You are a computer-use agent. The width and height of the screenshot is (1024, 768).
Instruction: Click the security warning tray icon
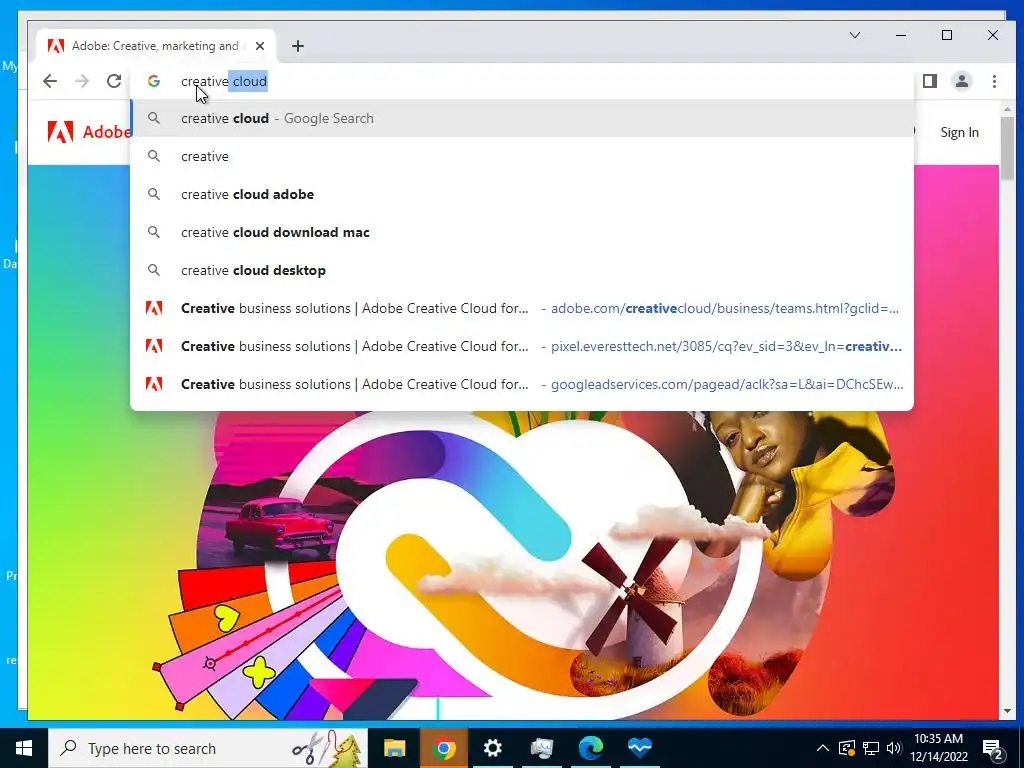tap(846, 748)
